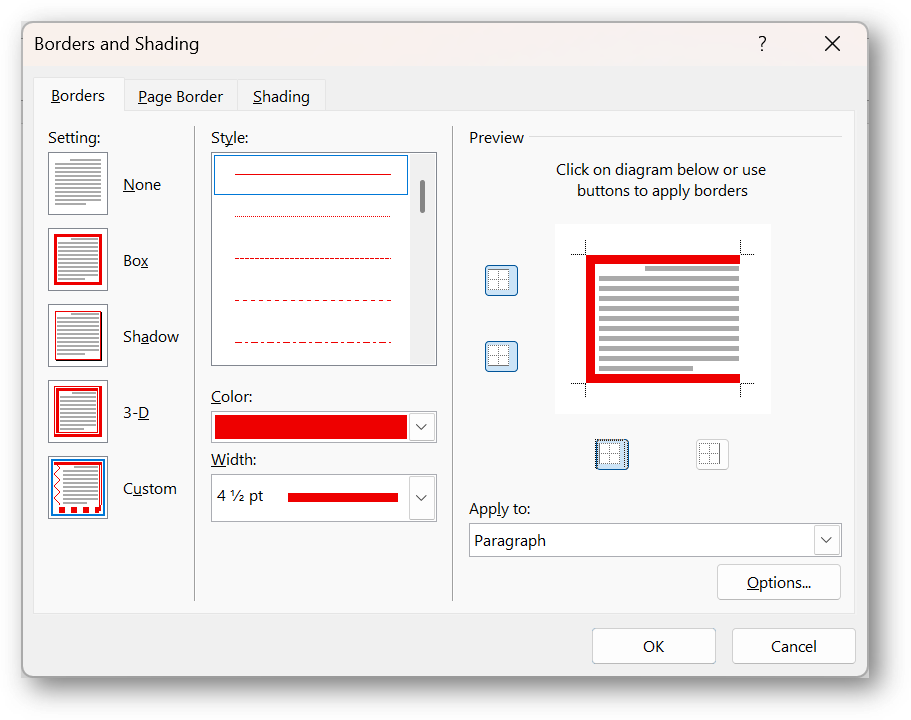
Task: Toggle the top border button beside the preview
Action: pos(501,280)
